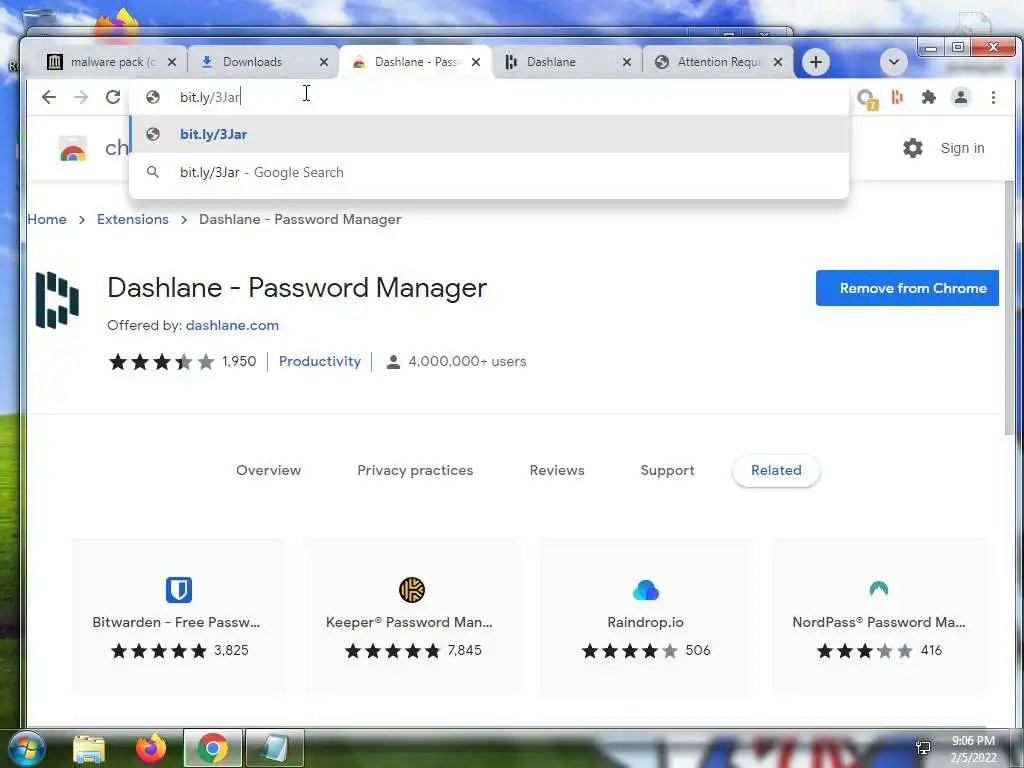Screen dimensions: 1024x768
Task: Open the notepad-like app in the taskbar
Action: [274, 748]
